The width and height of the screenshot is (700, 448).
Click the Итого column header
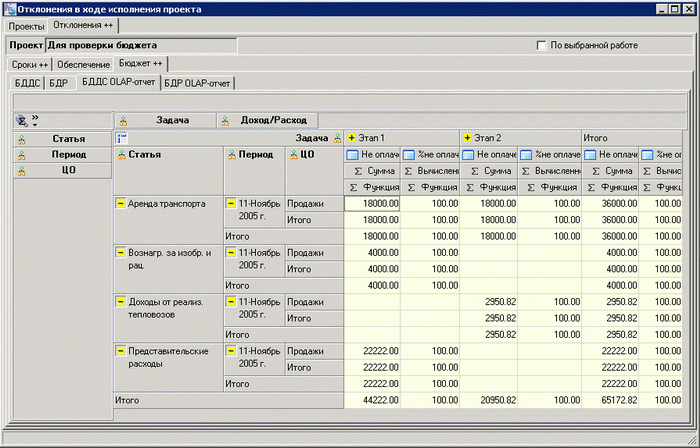(x=632, y=138)
